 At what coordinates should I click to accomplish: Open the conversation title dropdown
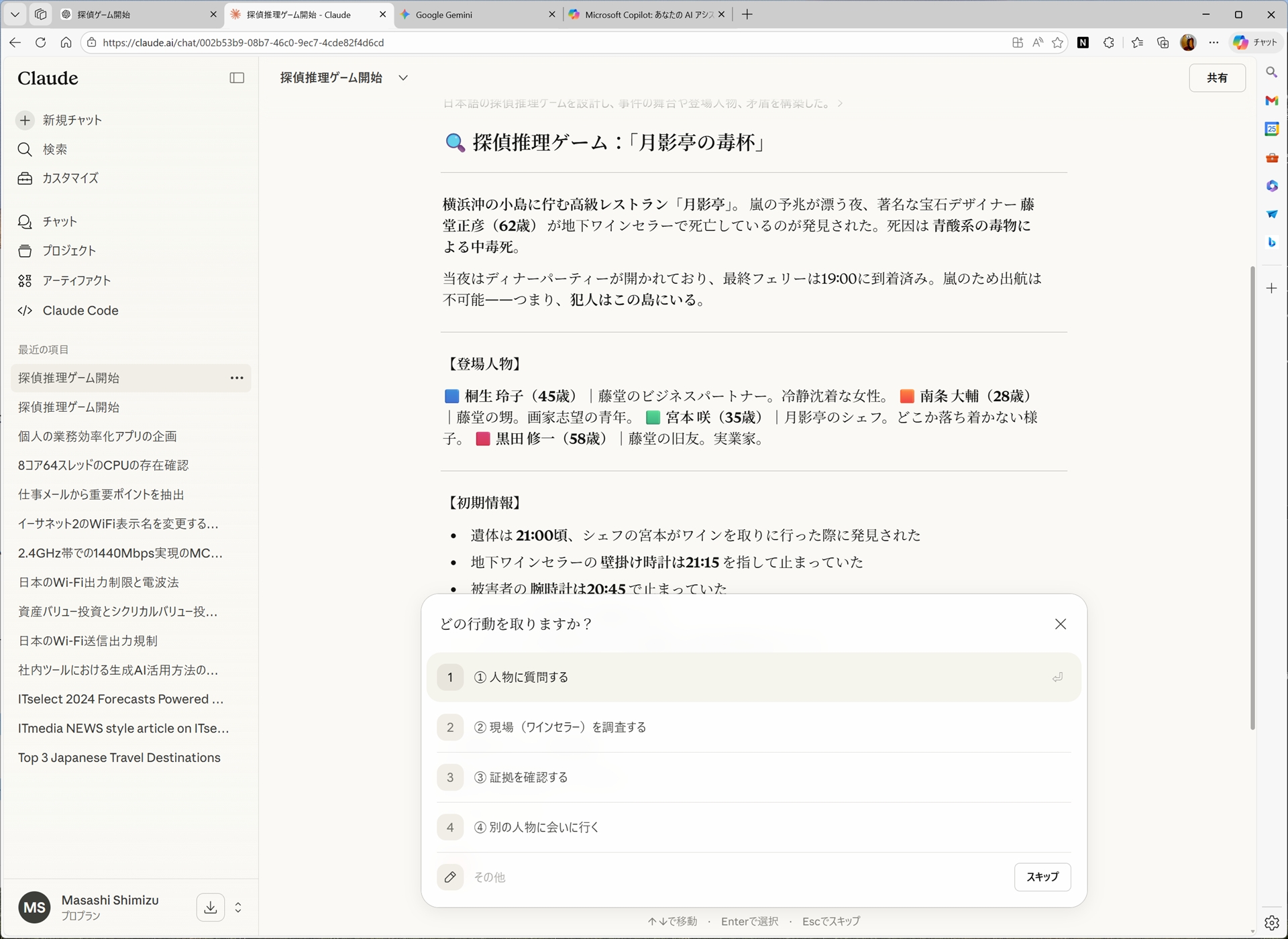pos(403,78)
